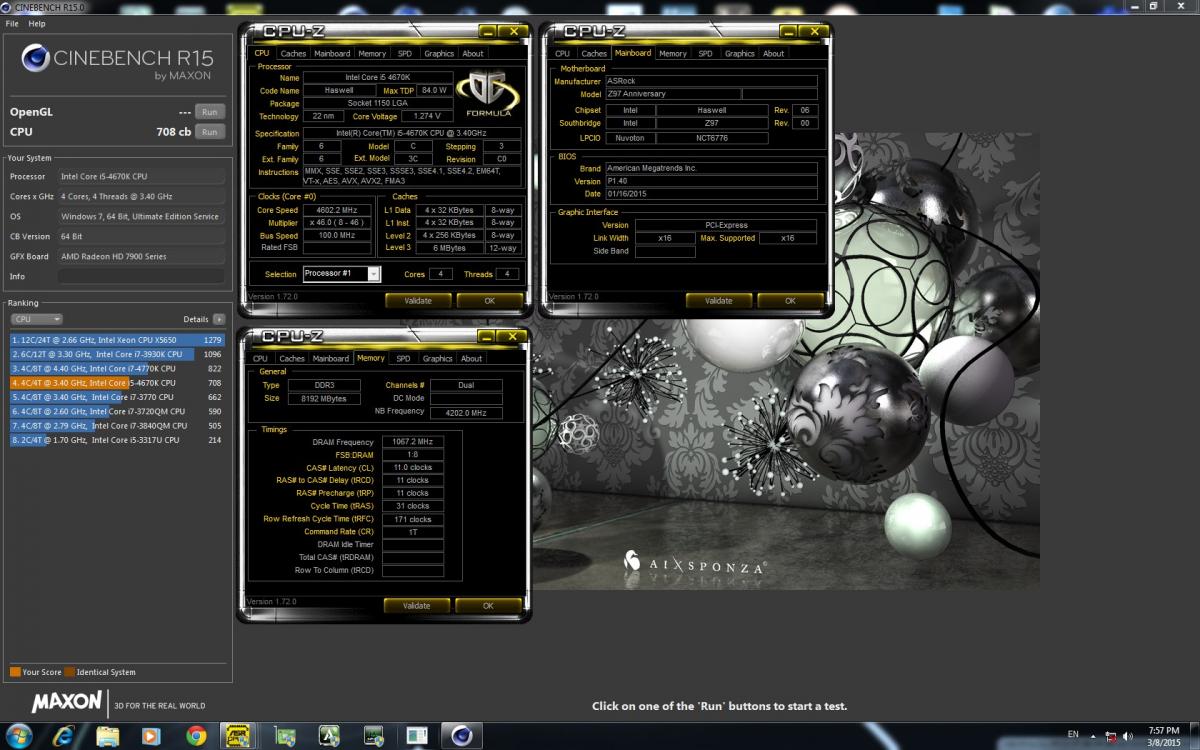Open Graphics tab in CPU-Z CPU window
1200x750 pixels.
pos(439,54)
